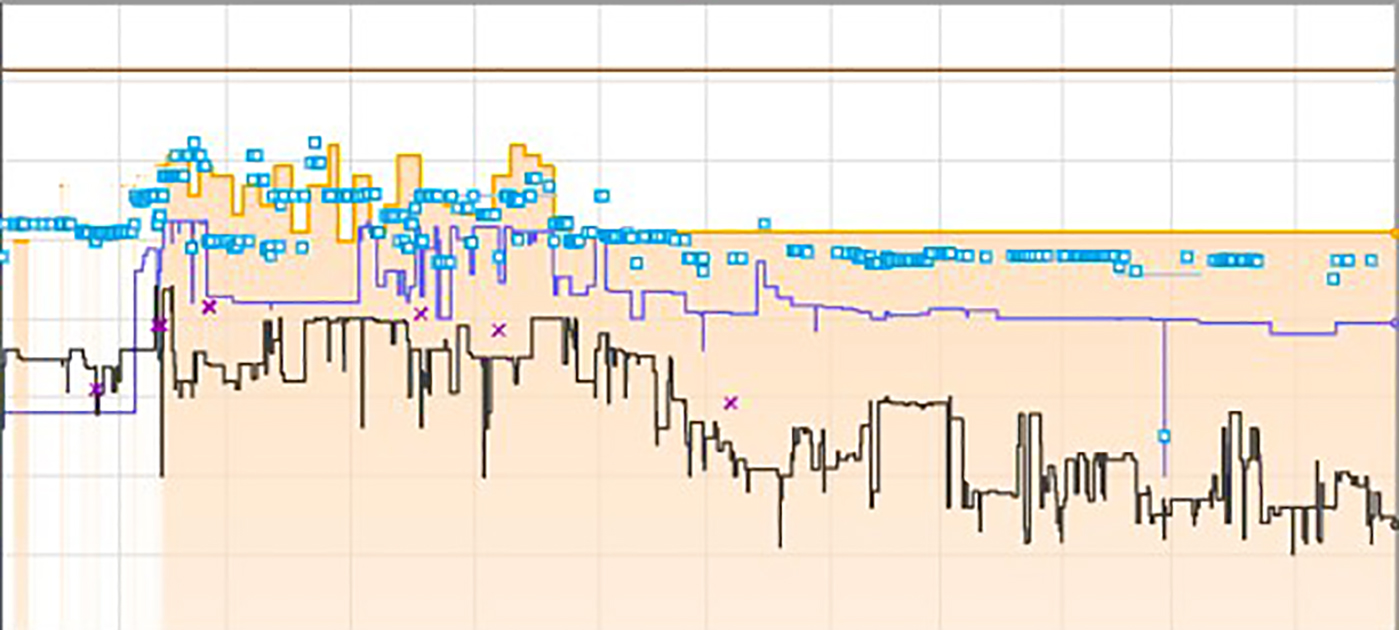Image resolution: width=1399 pixels, height=630 pixels.
Task: Click the second purple X from the right
Action: pos(499,330)
